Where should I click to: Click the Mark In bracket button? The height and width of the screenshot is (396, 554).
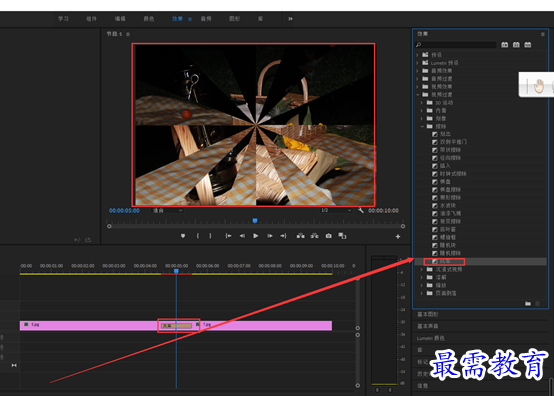pos(198,236)
